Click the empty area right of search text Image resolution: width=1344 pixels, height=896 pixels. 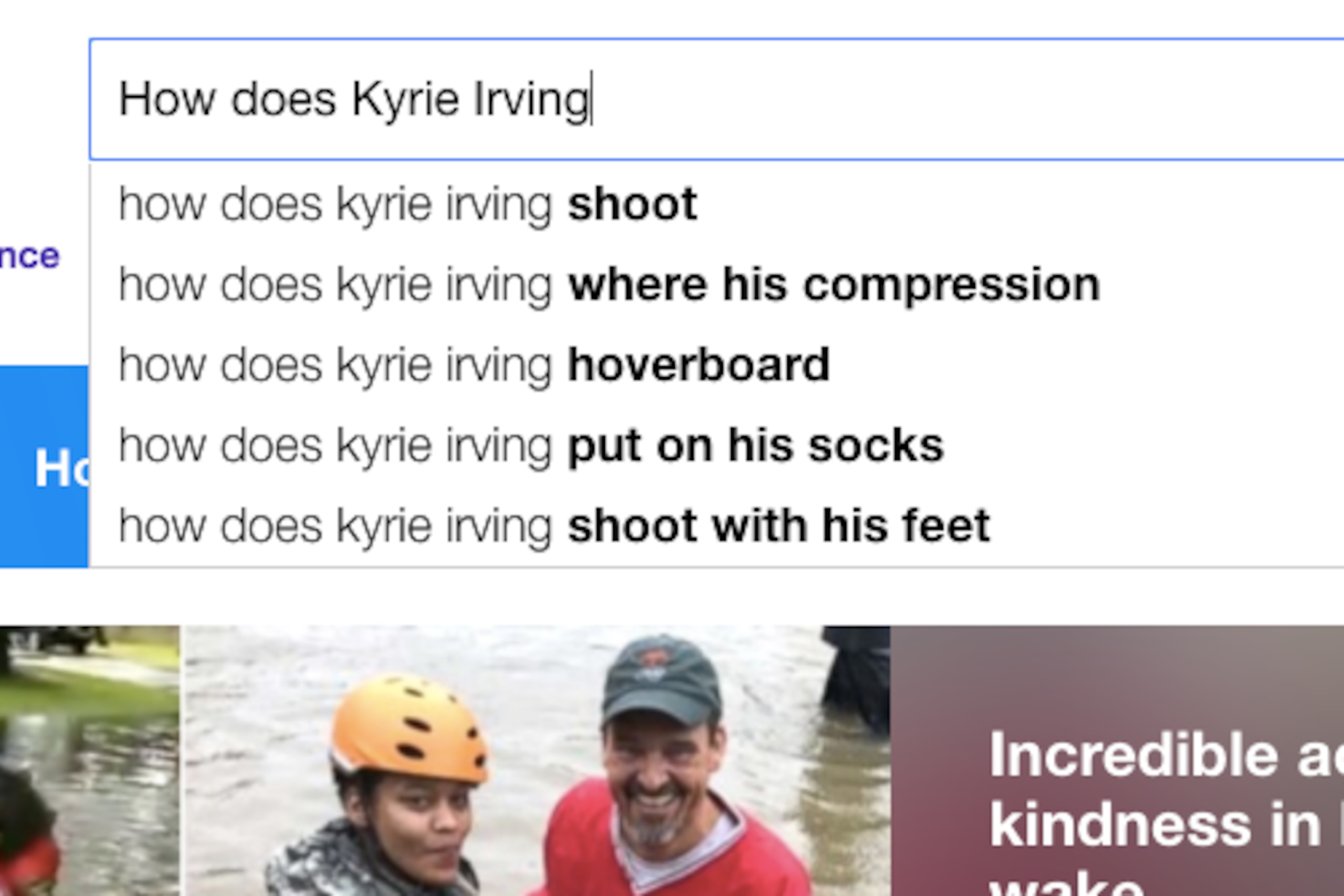click(971, 99)
